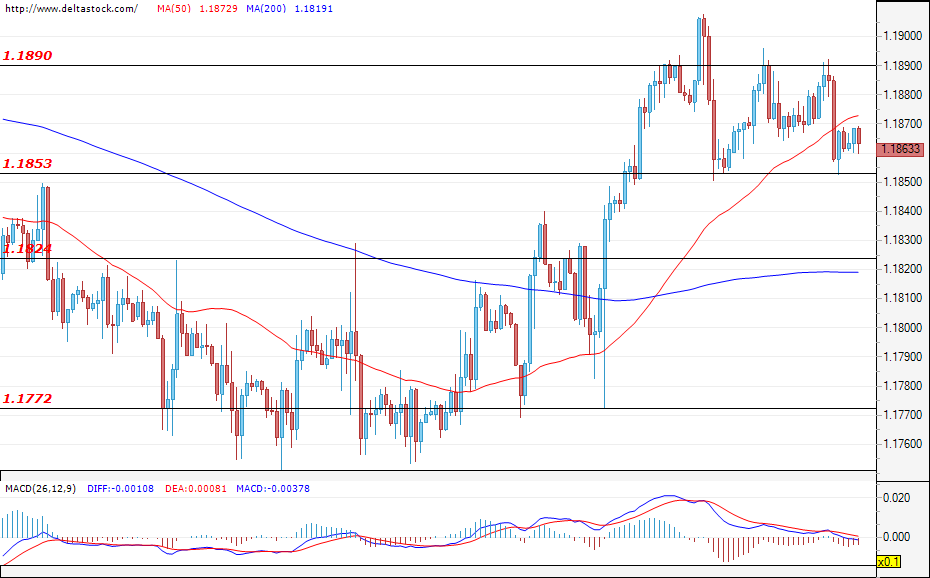
Task: Click the 1.18500 price axis label
Action: click(x=903, y=182)
